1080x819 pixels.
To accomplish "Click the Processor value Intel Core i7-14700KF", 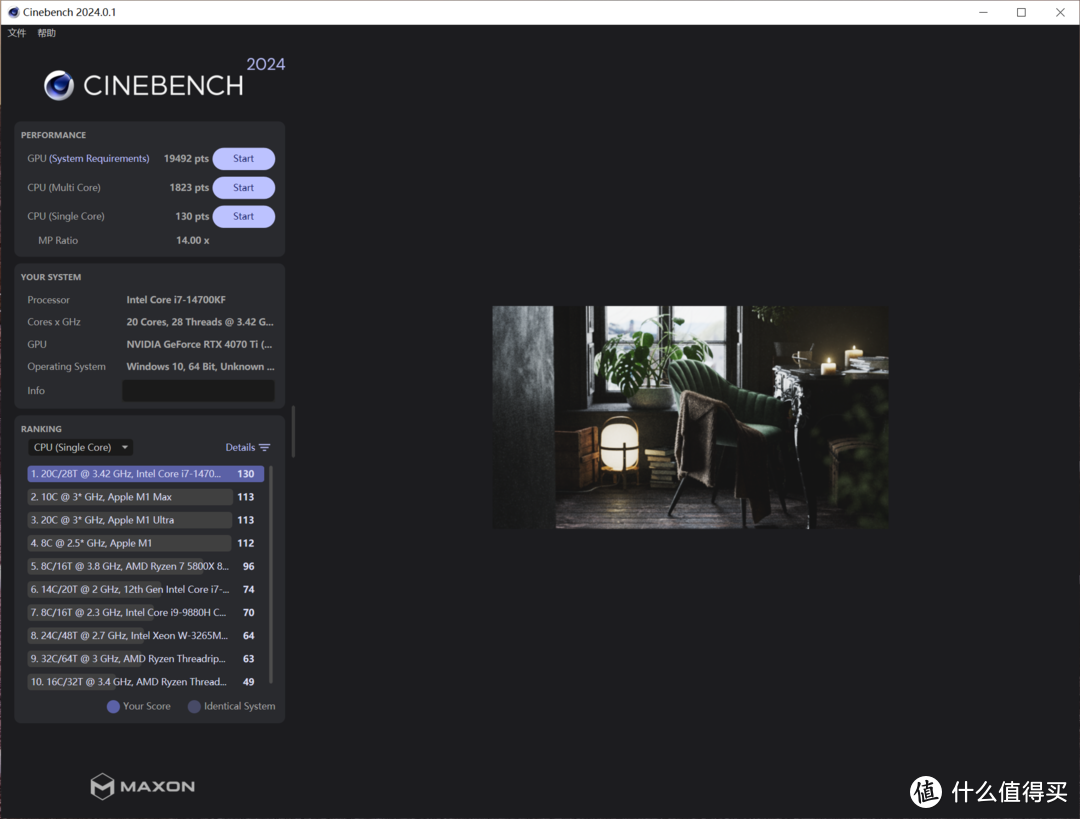I will 176,300.
